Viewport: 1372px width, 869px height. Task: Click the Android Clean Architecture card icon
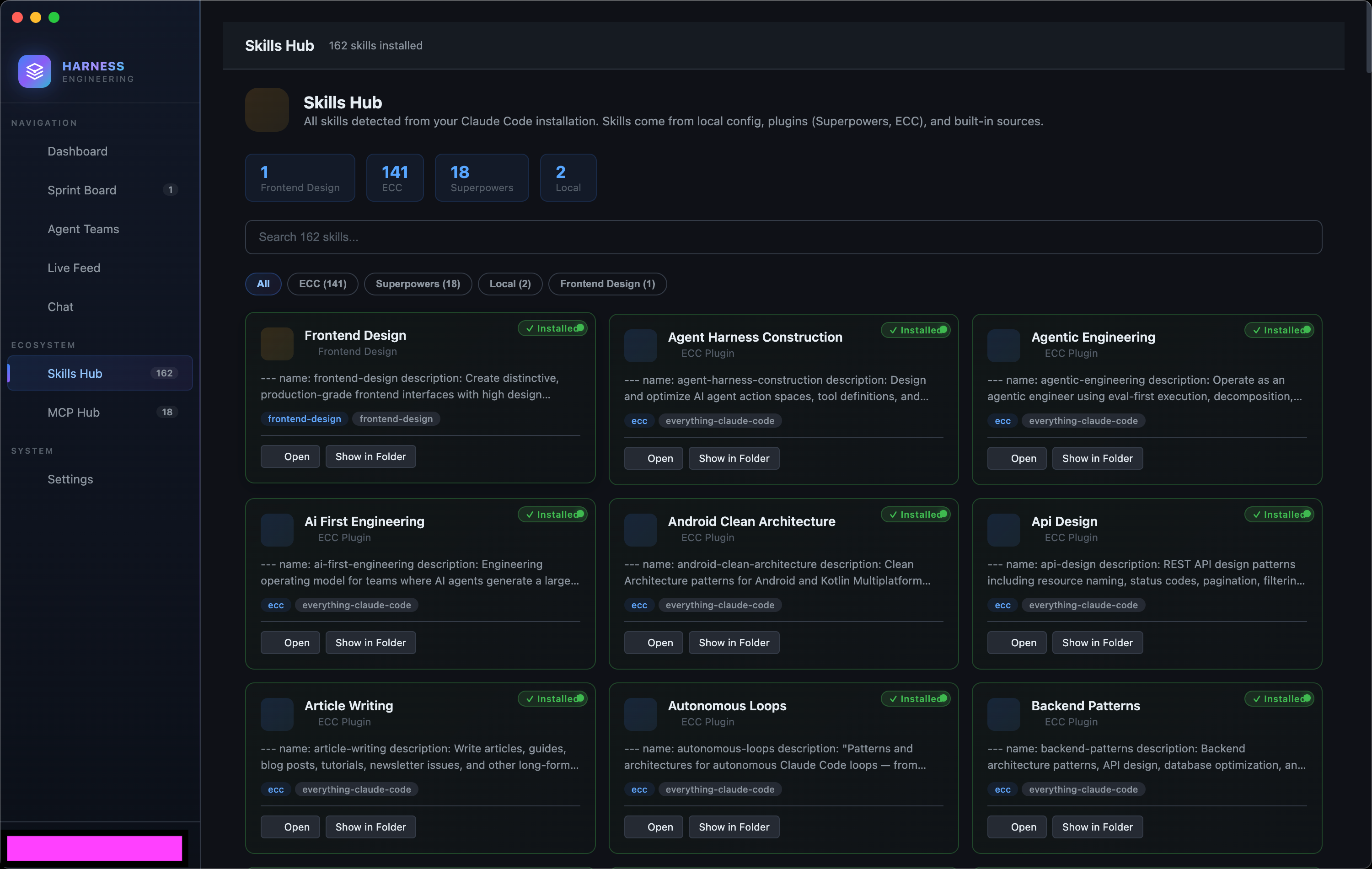640,530
